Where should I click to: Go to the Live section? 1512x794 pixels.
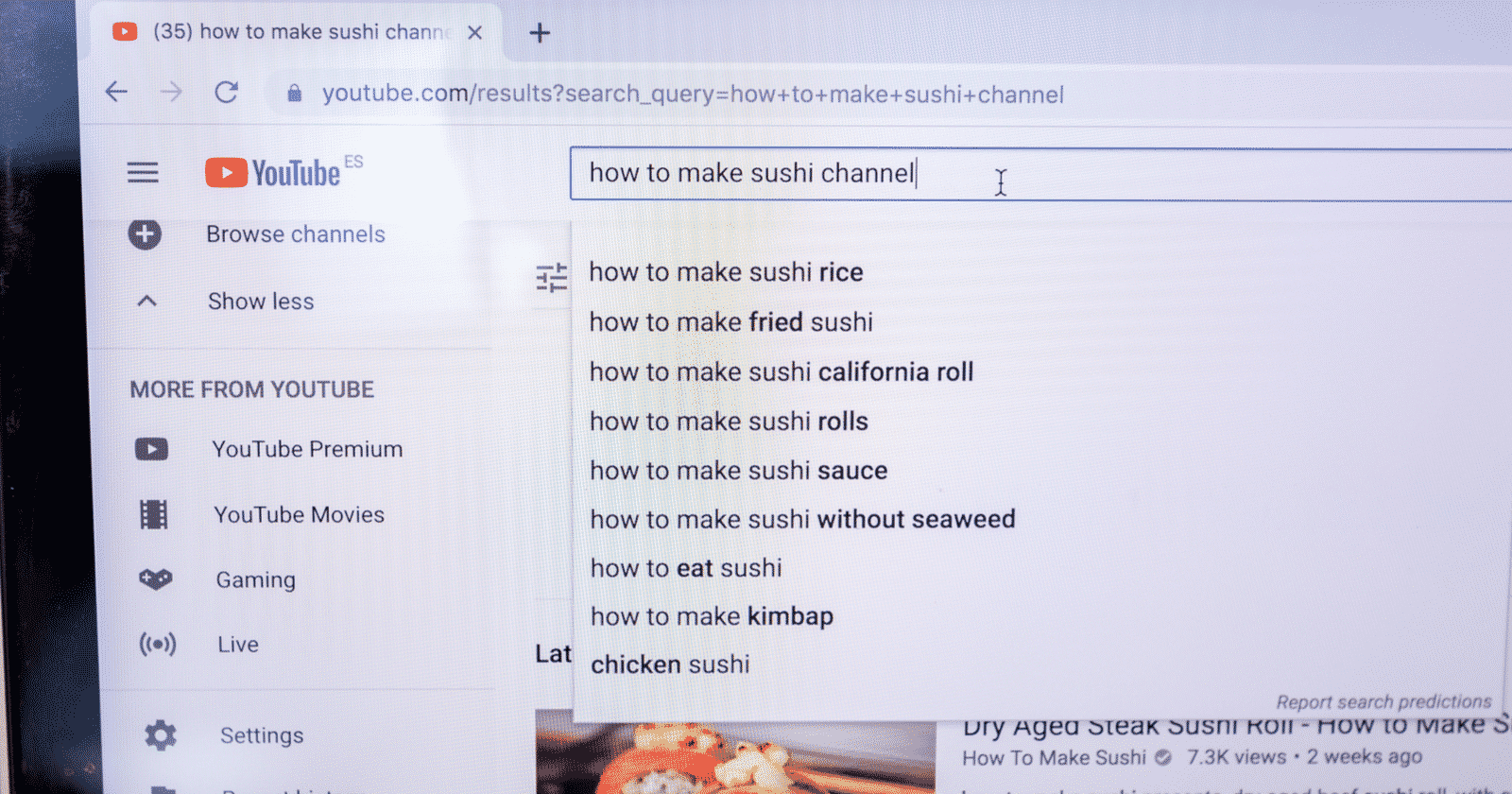[238, 645]
